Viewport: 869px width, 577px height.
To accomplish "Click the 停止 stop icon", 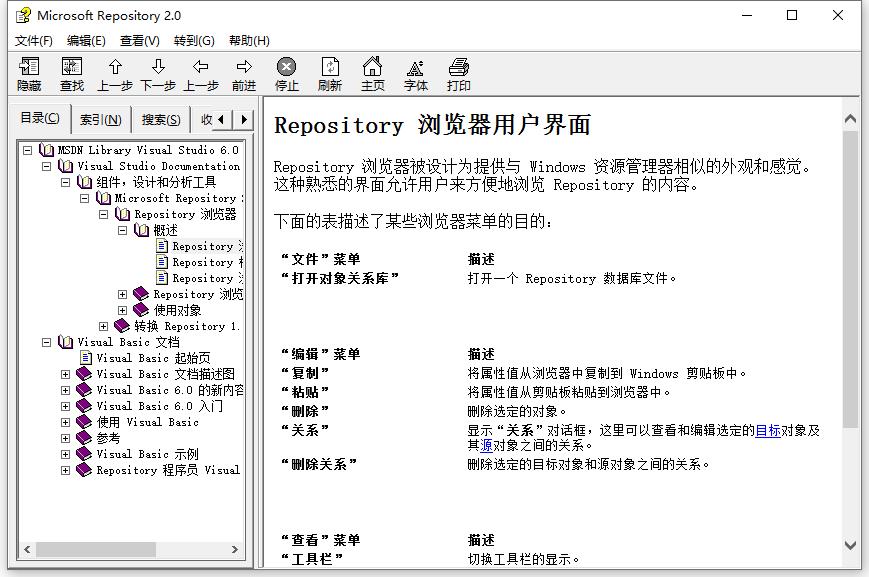I will click(288, 70).
